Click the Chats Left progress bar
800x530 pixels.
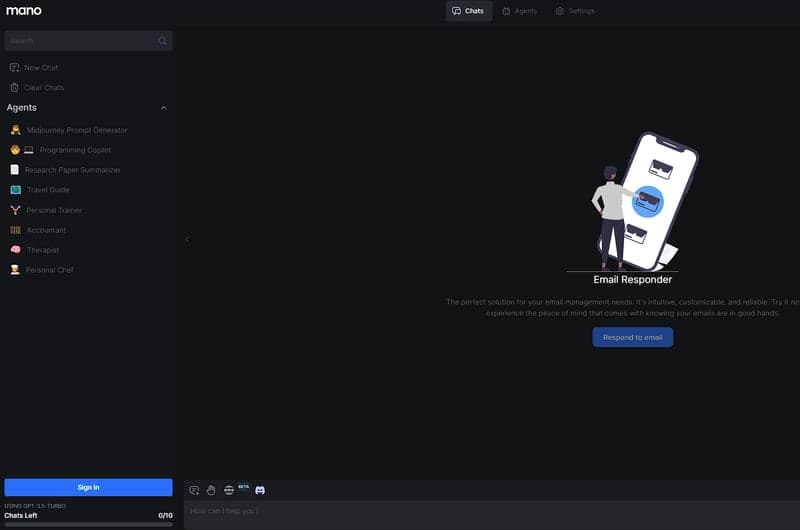88,523
